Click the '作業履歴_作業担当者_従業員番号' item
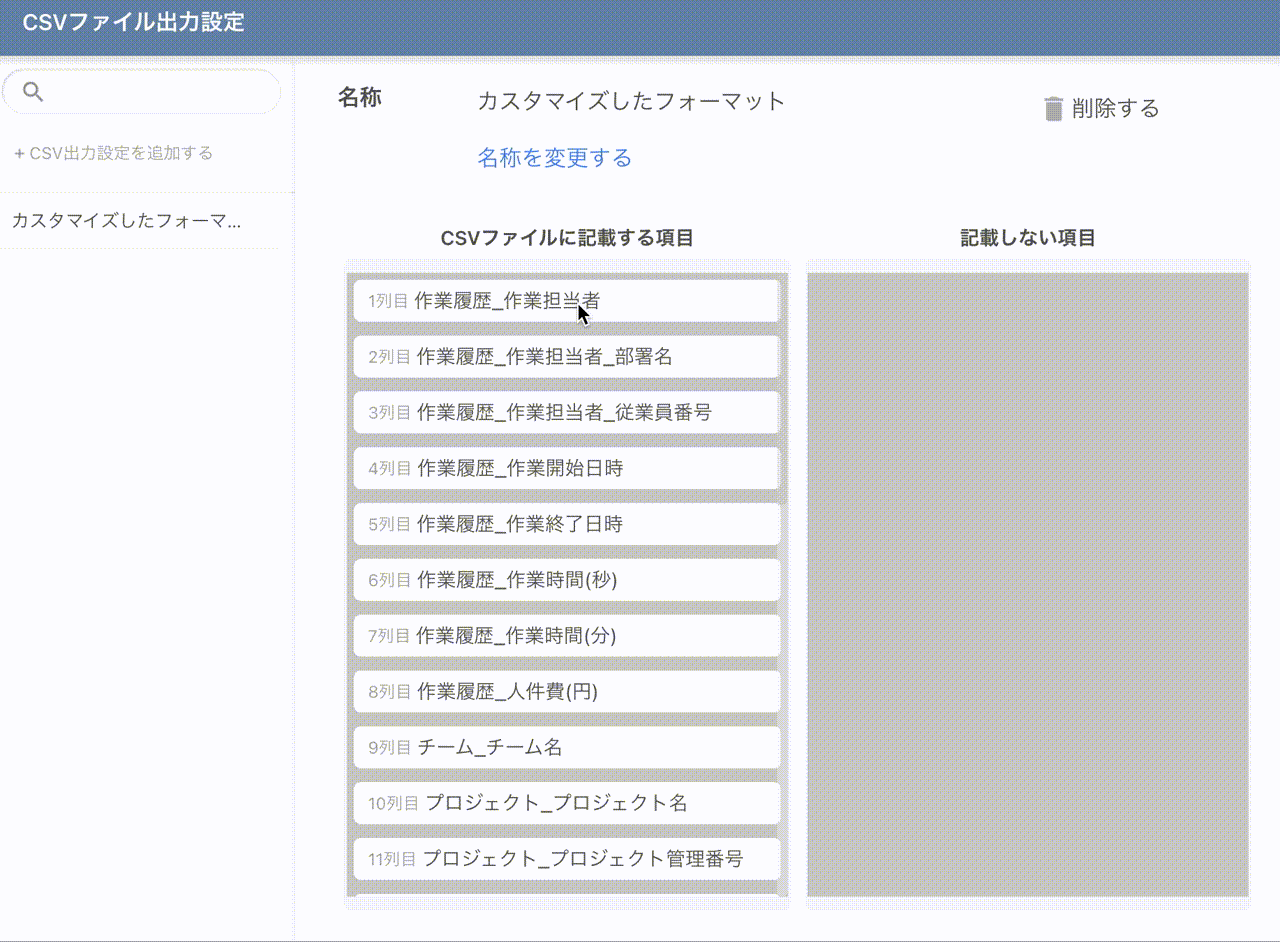This screenshot has width=1280, height=942. click(x=566, y=412)
